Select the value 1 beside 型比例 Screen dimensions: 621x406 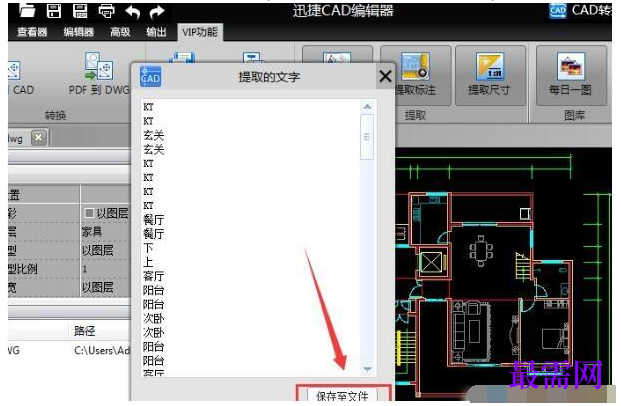(x=84, y=269)
